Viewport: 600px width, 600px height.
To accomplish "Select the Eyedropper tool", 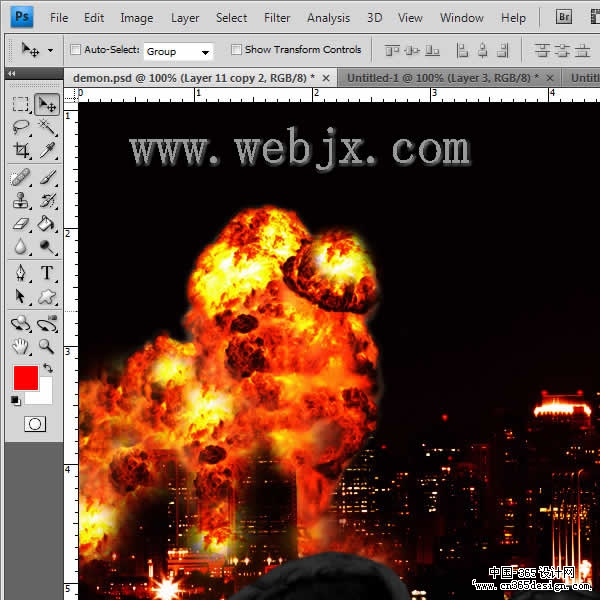I will tap(47, 150).
